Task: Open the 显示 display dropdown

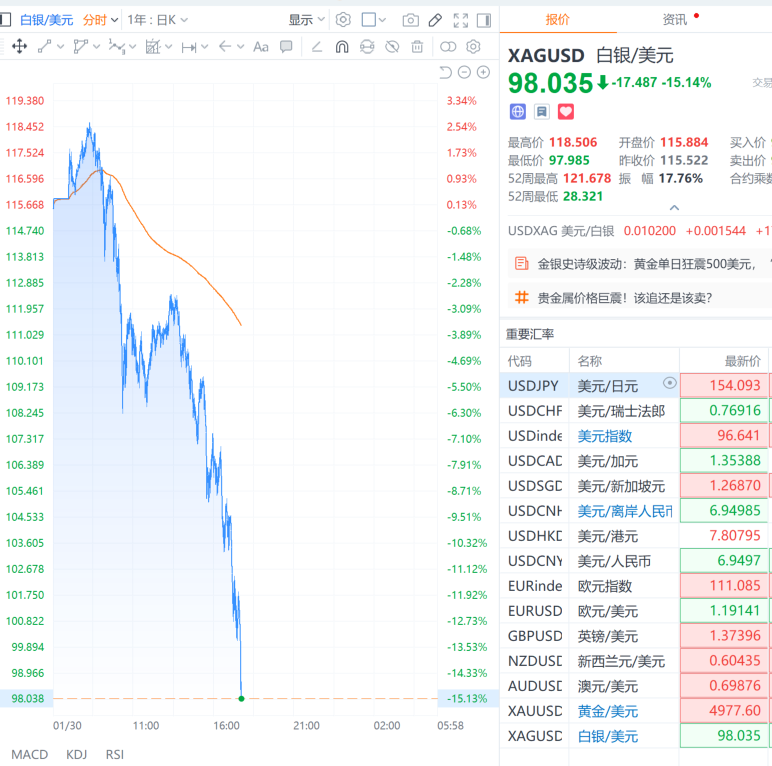Action: point(306,20)
